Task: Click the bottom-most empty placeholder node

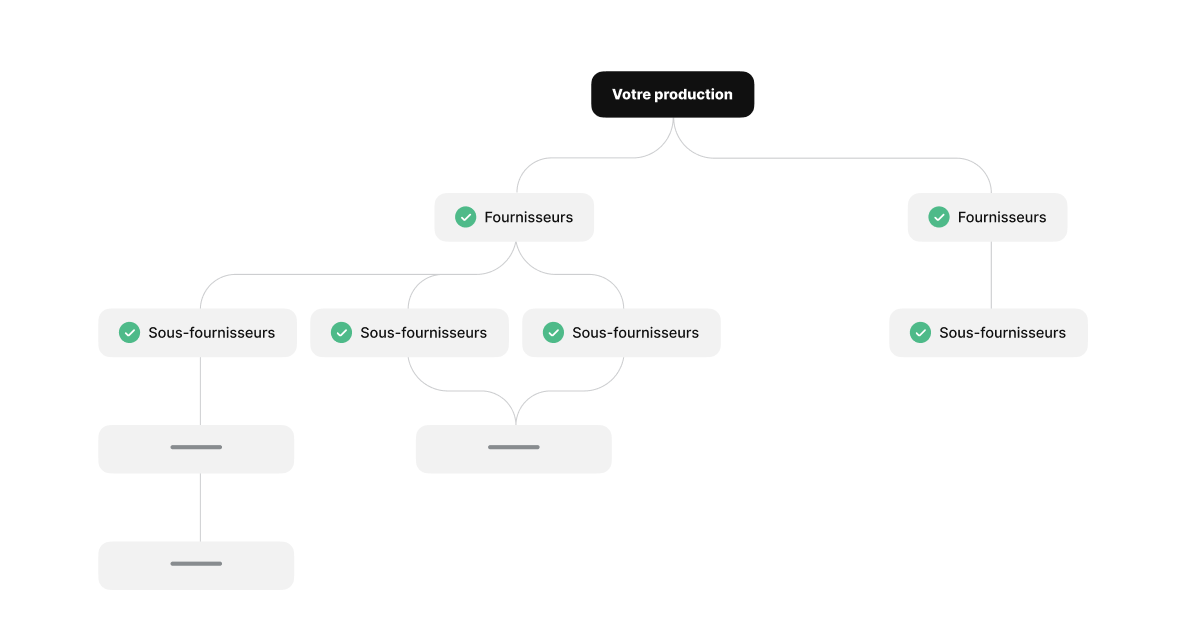Action: tap(196, 565)
